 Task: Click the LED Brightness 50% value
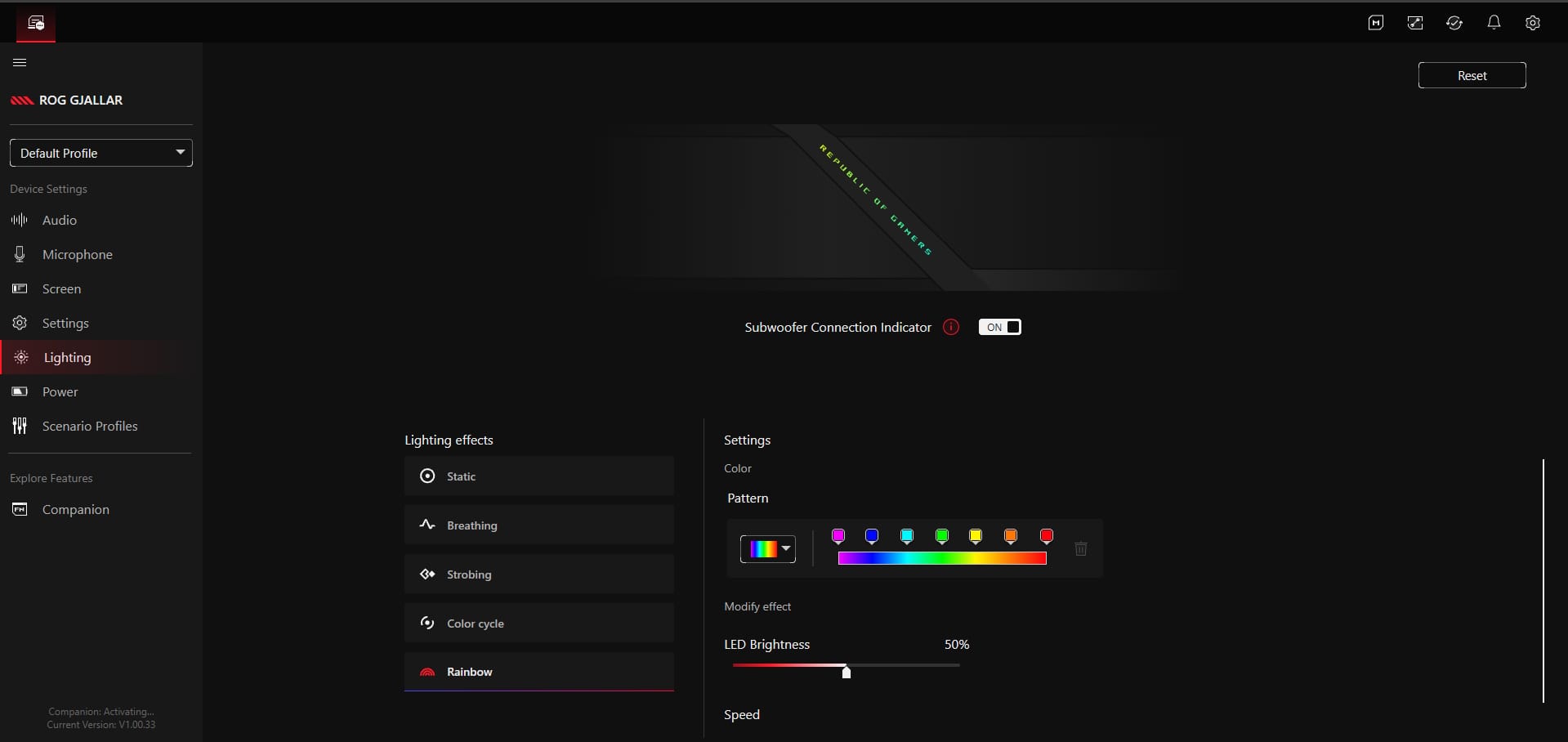pyautogui.click(x=957, y=645)
